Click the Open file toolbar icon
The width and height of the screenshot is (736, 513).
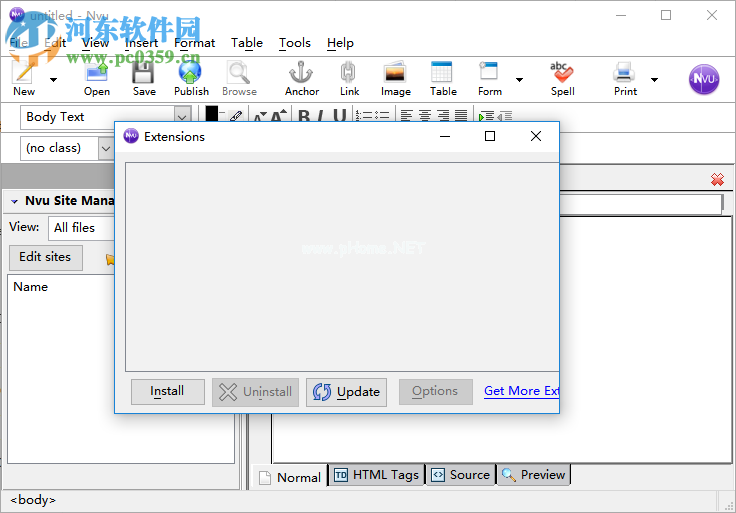pyautogui.click(x=97, y=77)
